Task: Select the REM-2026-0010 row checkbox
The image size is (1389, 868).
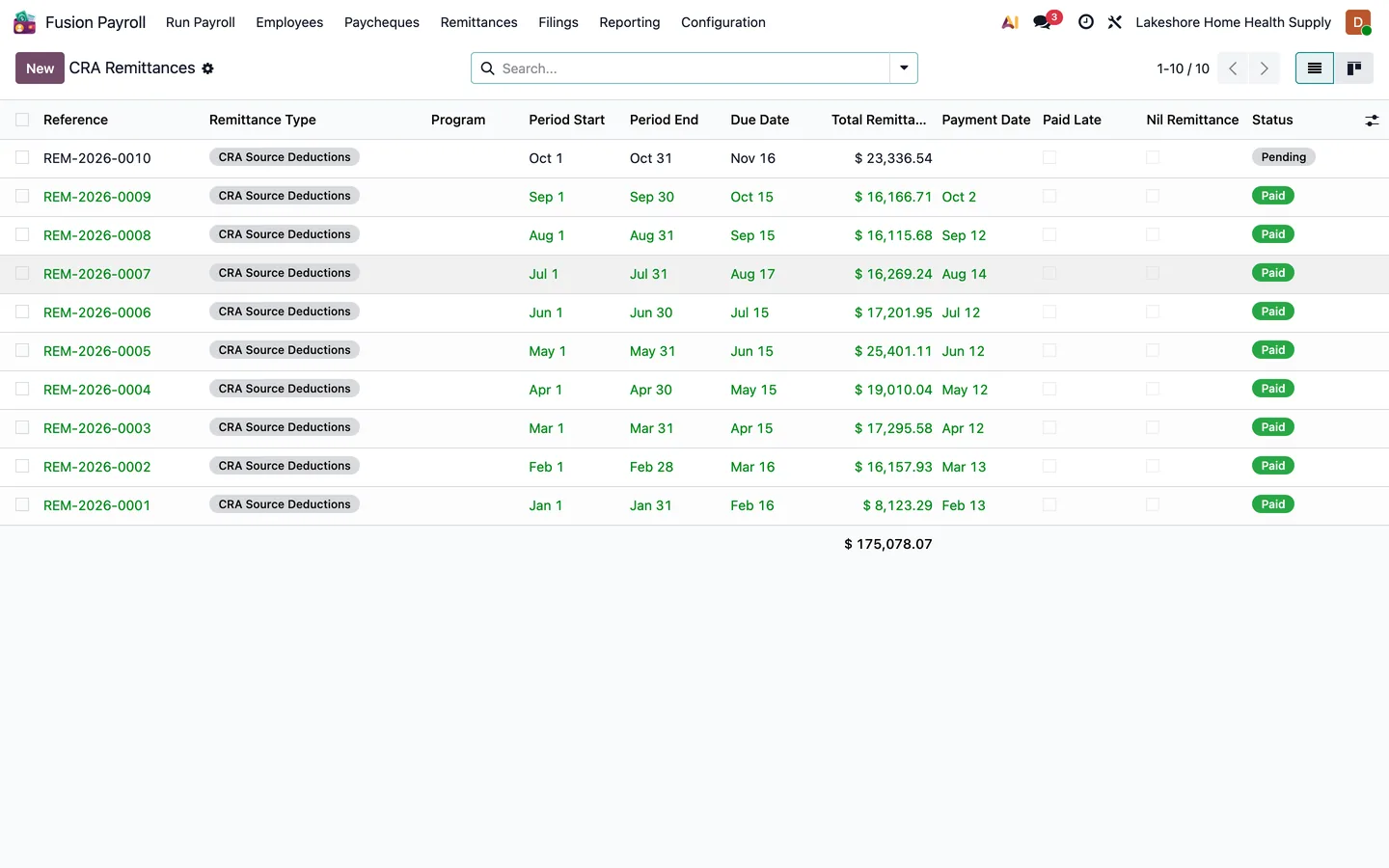Action: click(x=22, y=157)
